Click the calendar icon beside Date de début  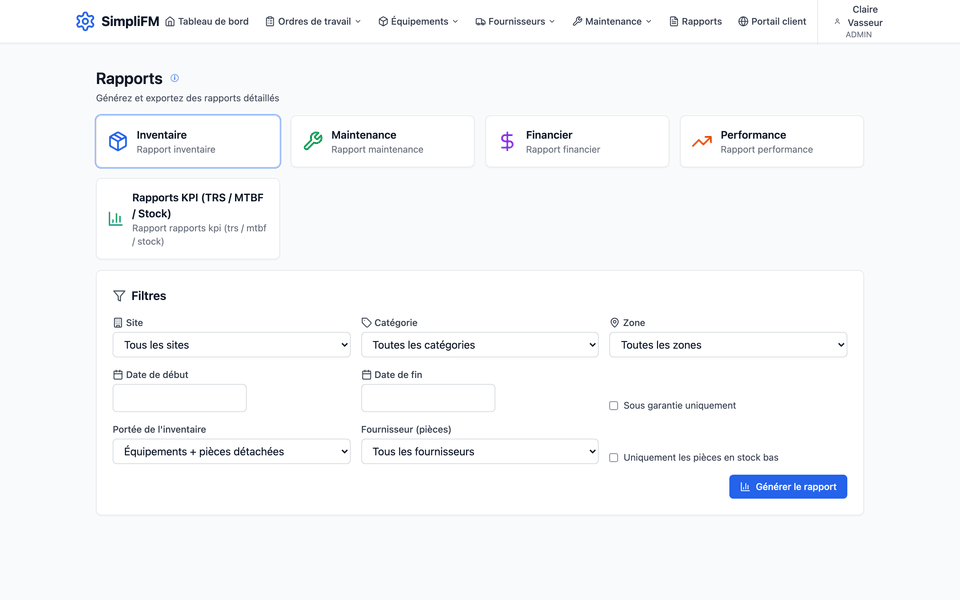(x=118, y=375)
